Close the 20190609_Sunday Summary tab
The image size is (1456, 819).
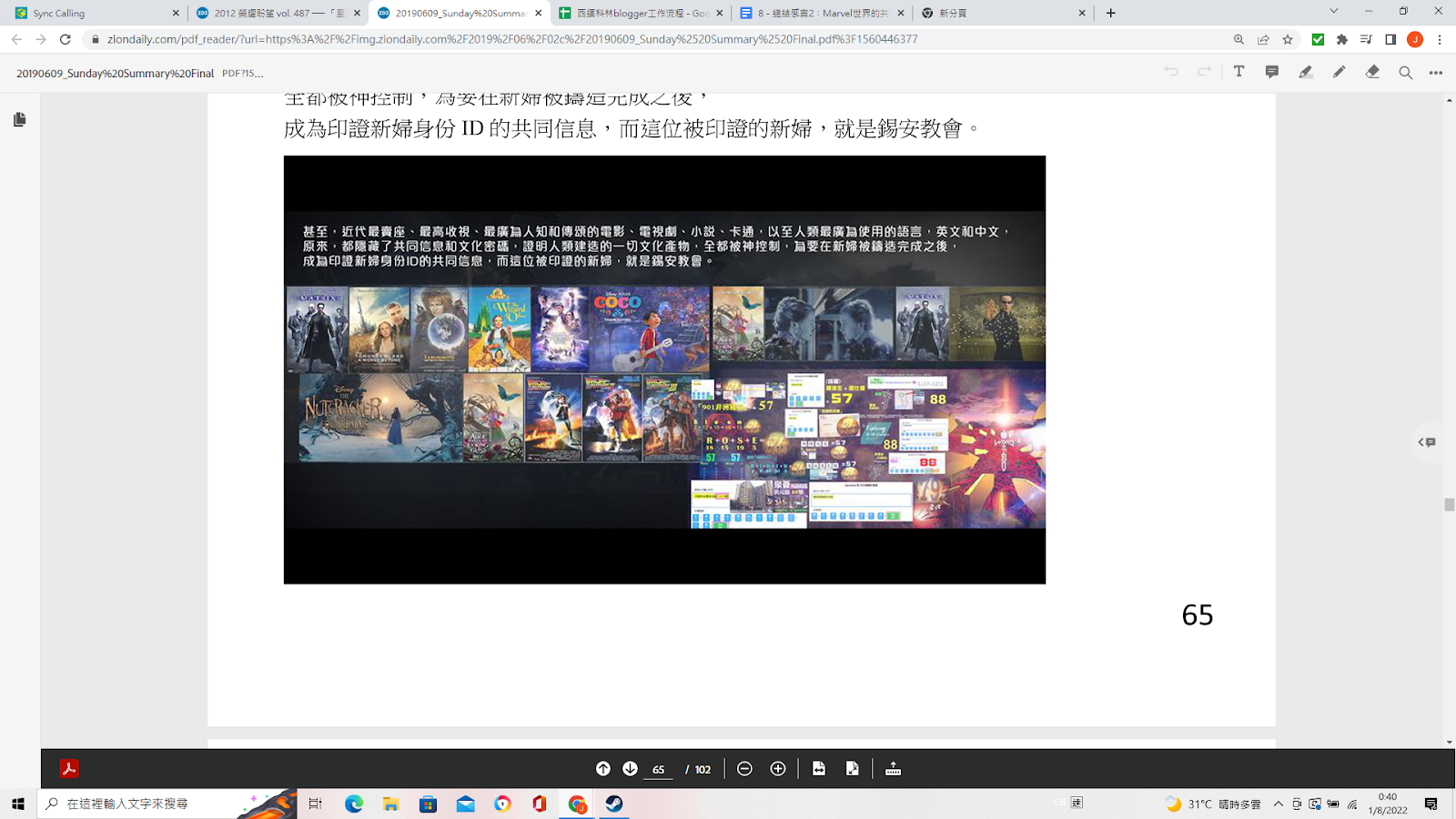[539, 13]
